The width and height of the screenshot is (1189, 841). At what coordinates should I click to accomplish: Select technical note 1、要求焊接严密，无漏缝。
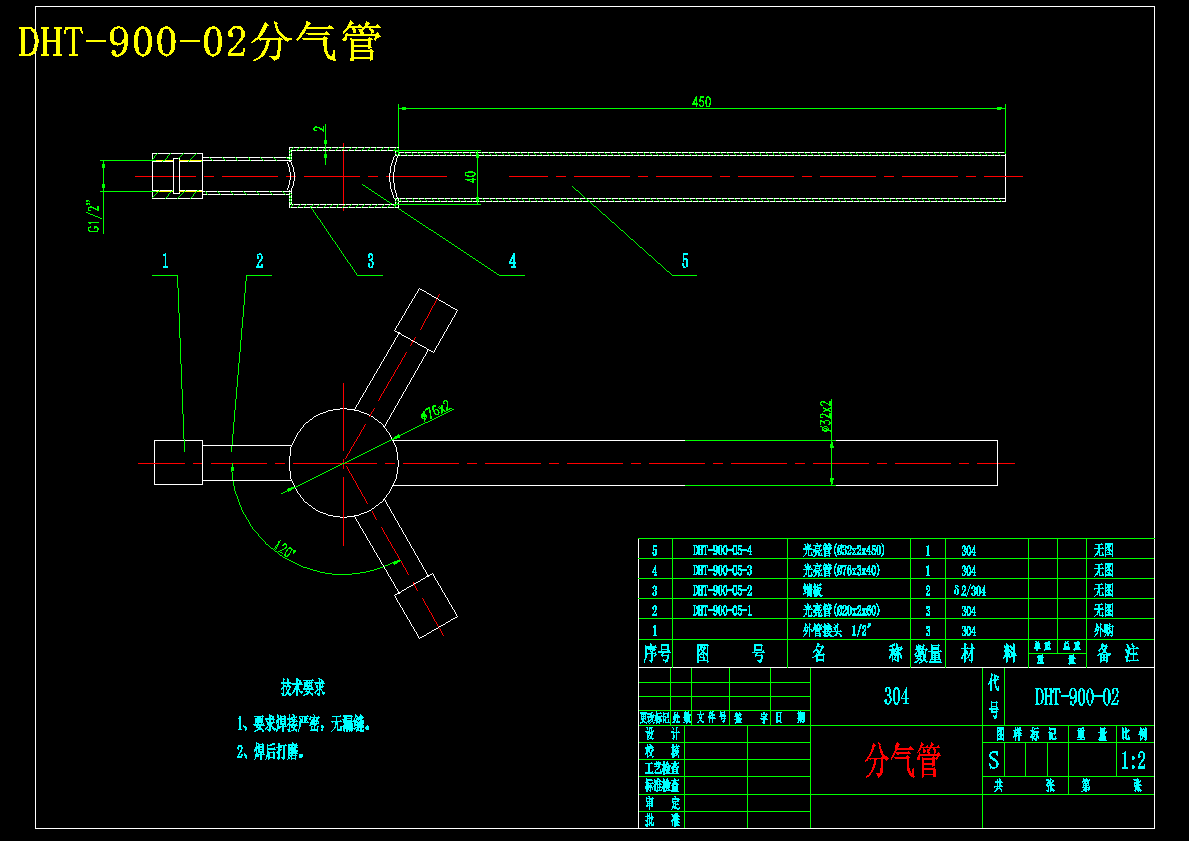point(303,724)
